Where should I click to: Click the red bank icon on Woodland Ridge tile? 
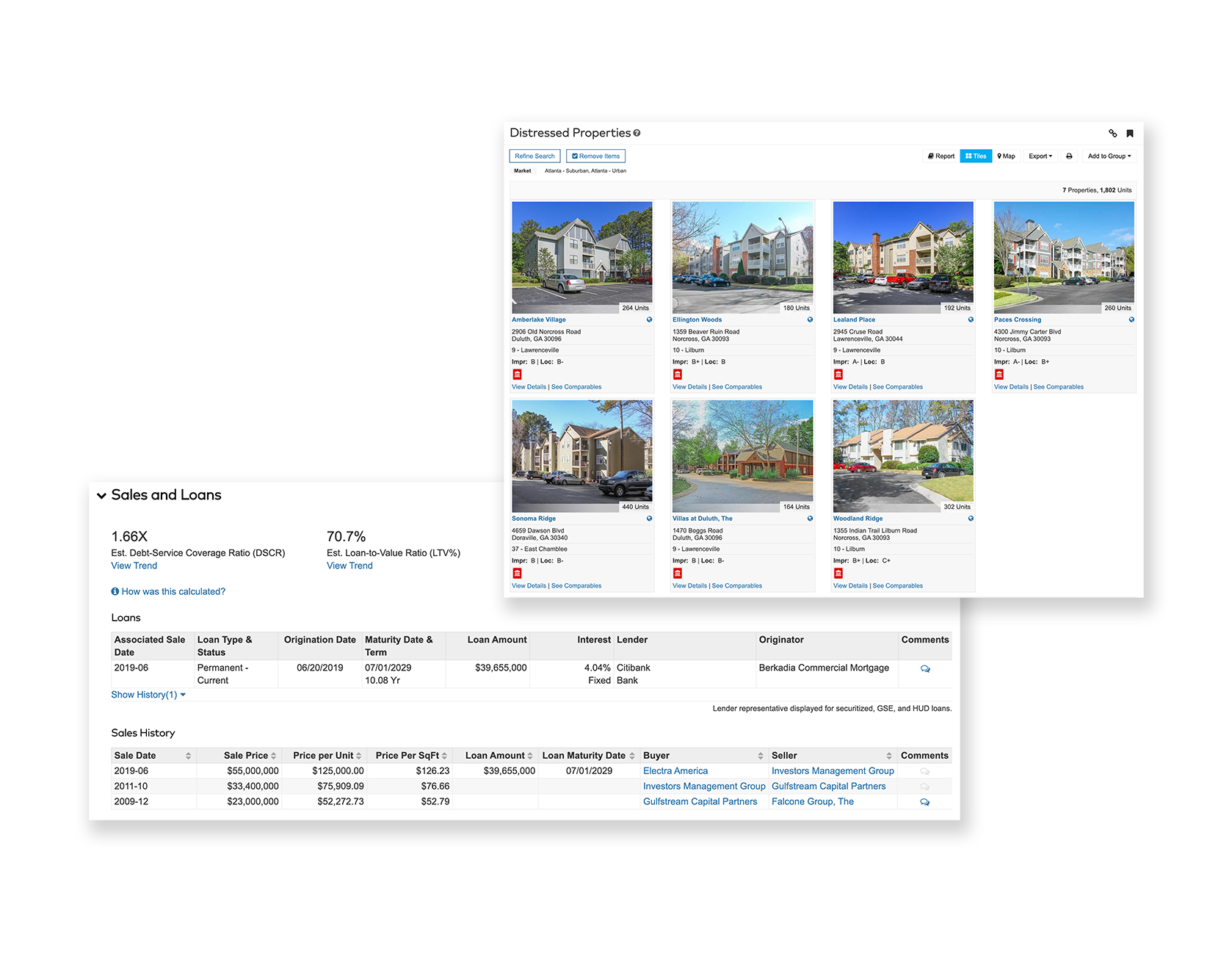838,574
